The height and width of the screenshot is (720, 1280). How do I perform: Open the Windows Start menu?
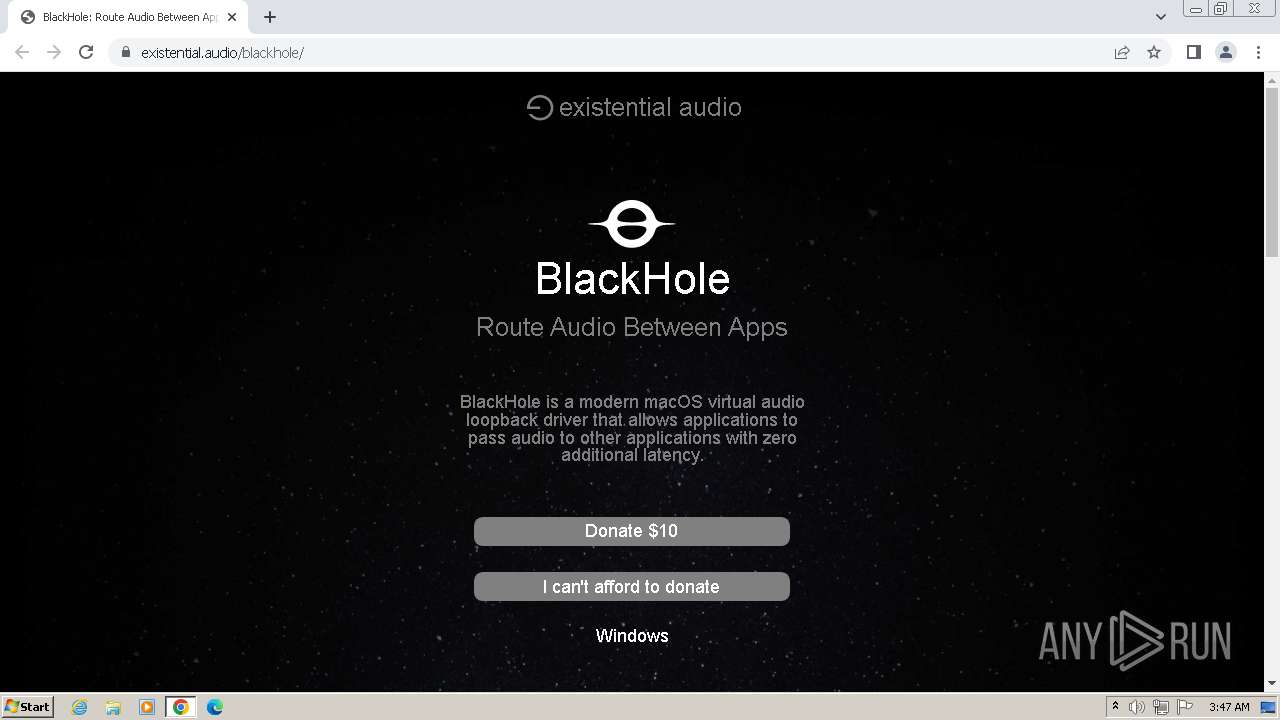point(28,707)
